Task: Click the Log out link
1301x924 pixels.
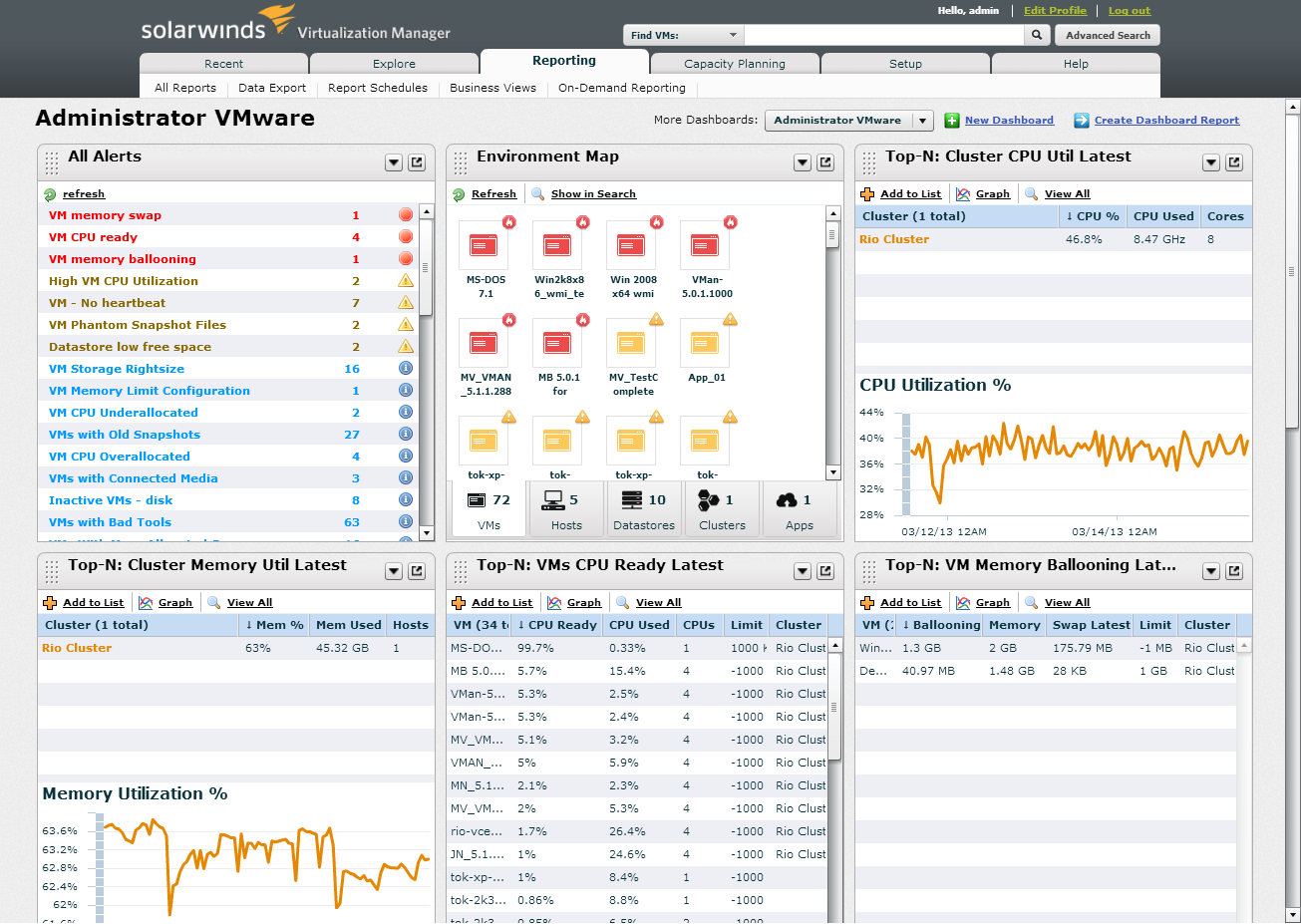Action: point(1130,11)
